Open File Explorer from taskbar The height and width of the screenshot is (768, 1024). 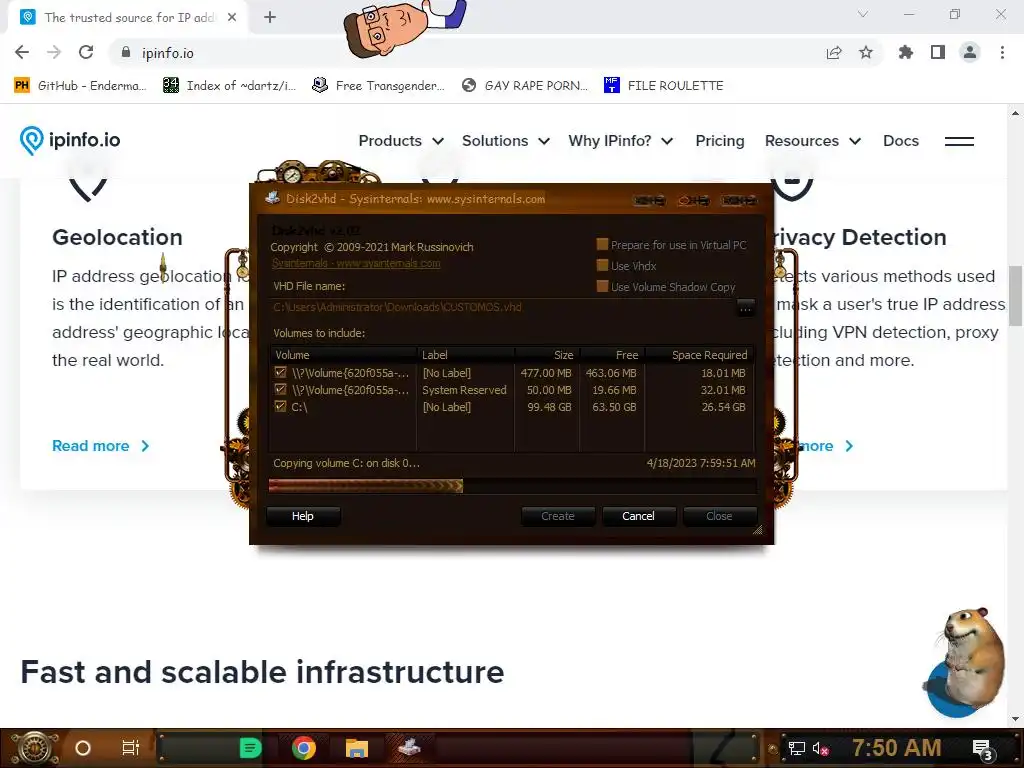(x=357, y=748)
